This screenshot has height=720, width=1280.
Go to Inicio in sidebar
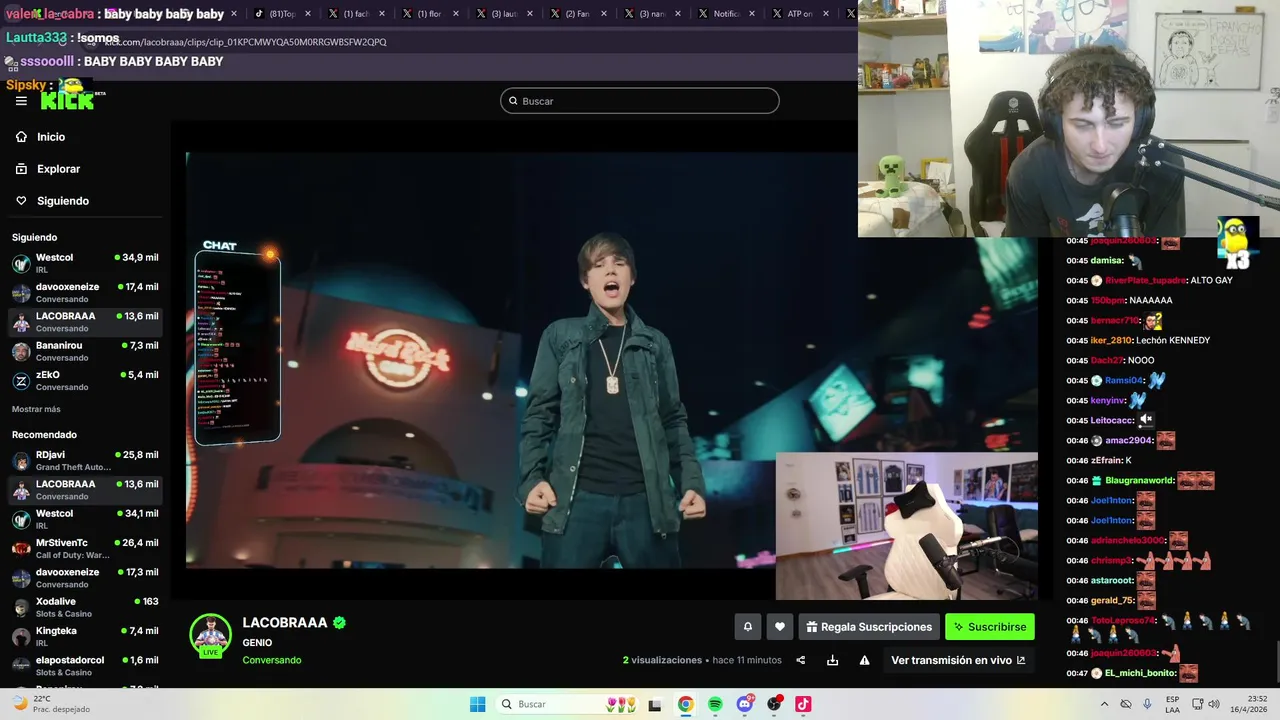click(51, 137)
